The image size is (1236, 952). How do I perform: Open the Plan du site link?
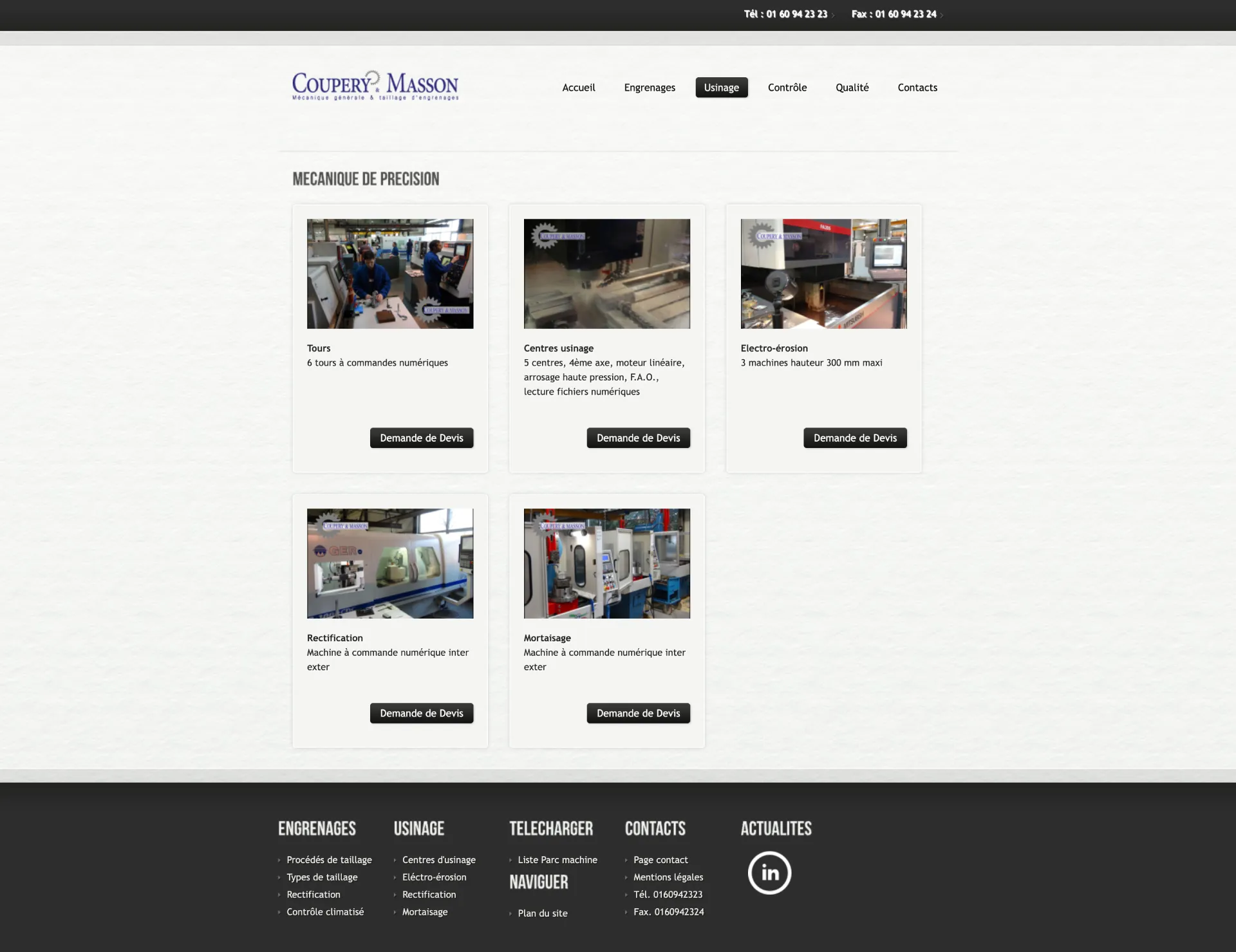(543, 913)
